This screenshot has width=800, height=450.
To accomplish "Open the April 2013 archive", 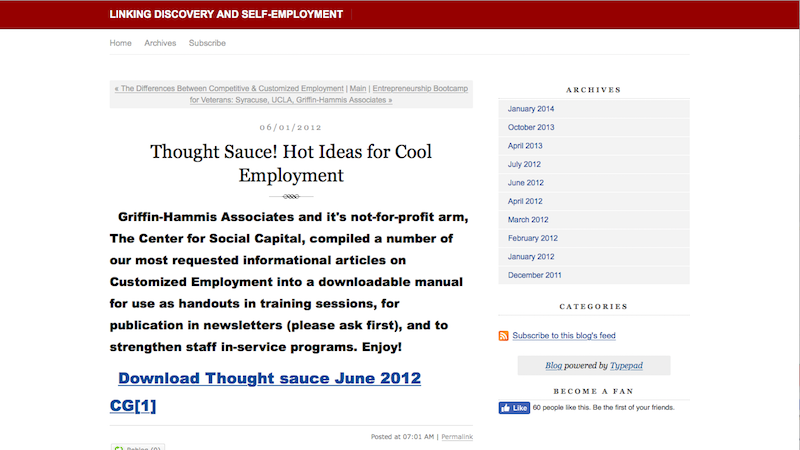I will pyautogui.click(x=525, y=145).
